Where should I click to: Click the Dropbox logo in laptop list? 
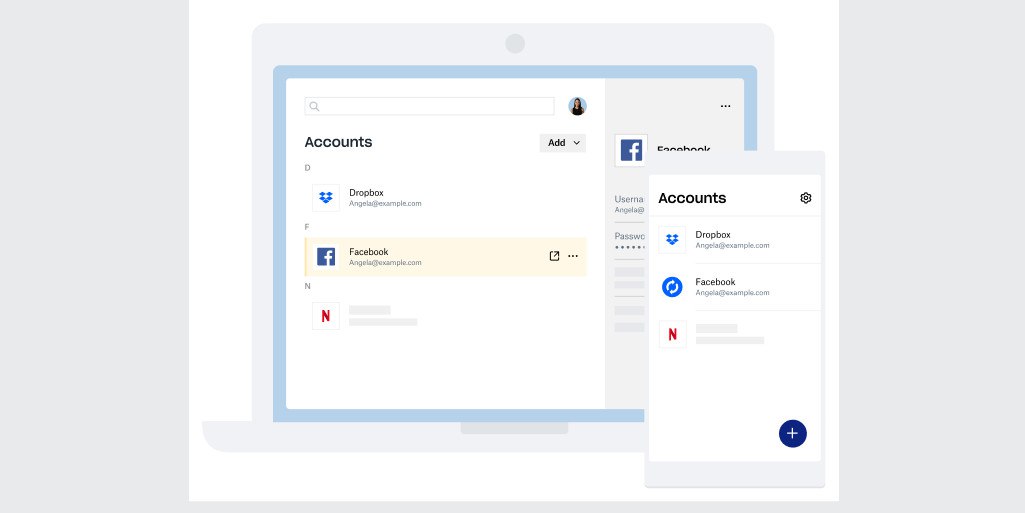point(326,198)
